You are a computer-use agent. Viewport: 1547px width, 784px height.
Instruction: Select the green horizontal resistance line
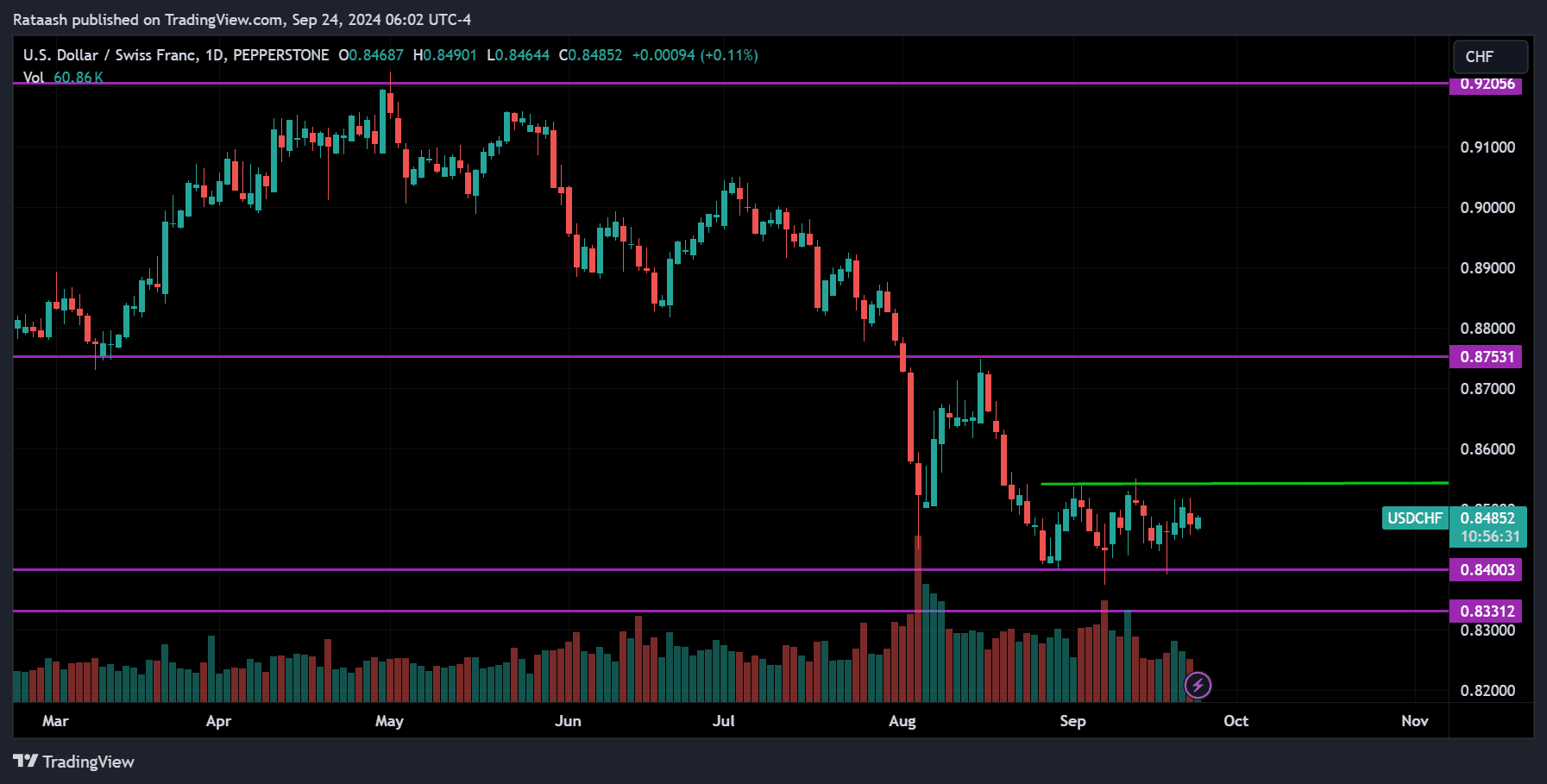pos(1244,483)
